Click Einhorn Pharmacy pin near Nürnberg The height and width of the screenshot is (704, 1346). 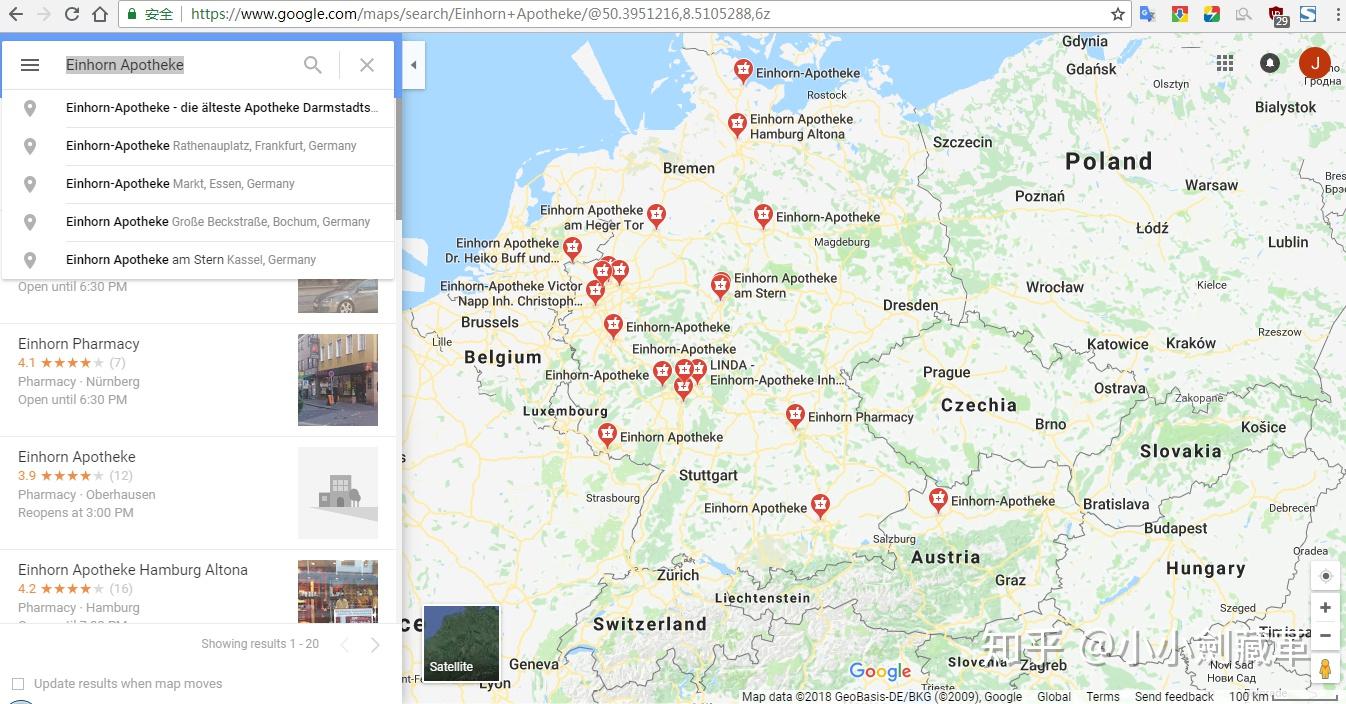[795, 415]
